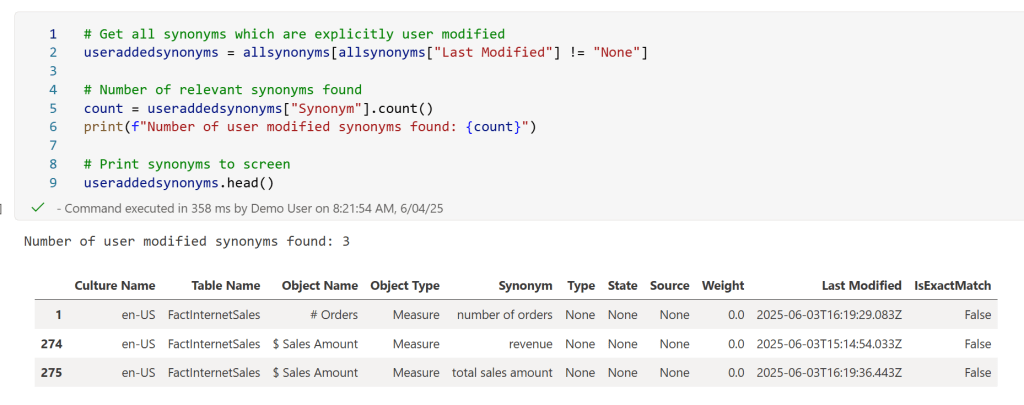Click the '# Orders' object name cell
The height and width of the screenshot is (405, 1024).
(333, 314)
